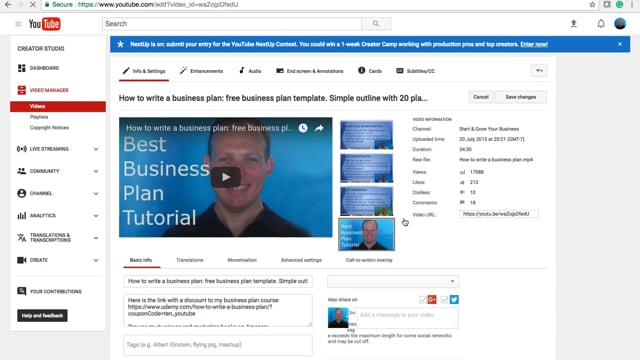
Task: Open Your Contributions
Action: [x=49, y=291]
